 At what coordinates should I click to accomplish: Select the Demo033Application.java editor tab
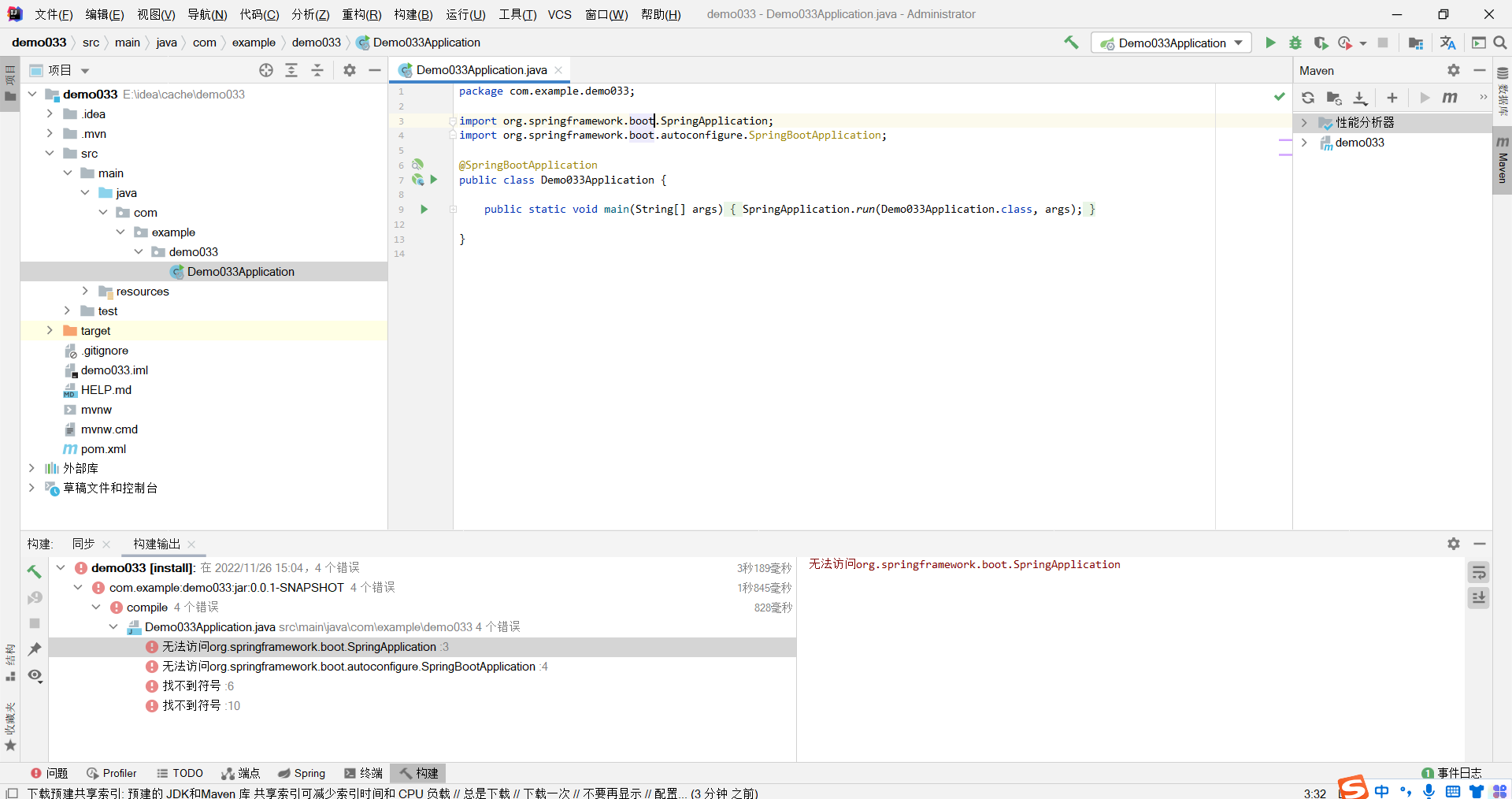point(481,70)
